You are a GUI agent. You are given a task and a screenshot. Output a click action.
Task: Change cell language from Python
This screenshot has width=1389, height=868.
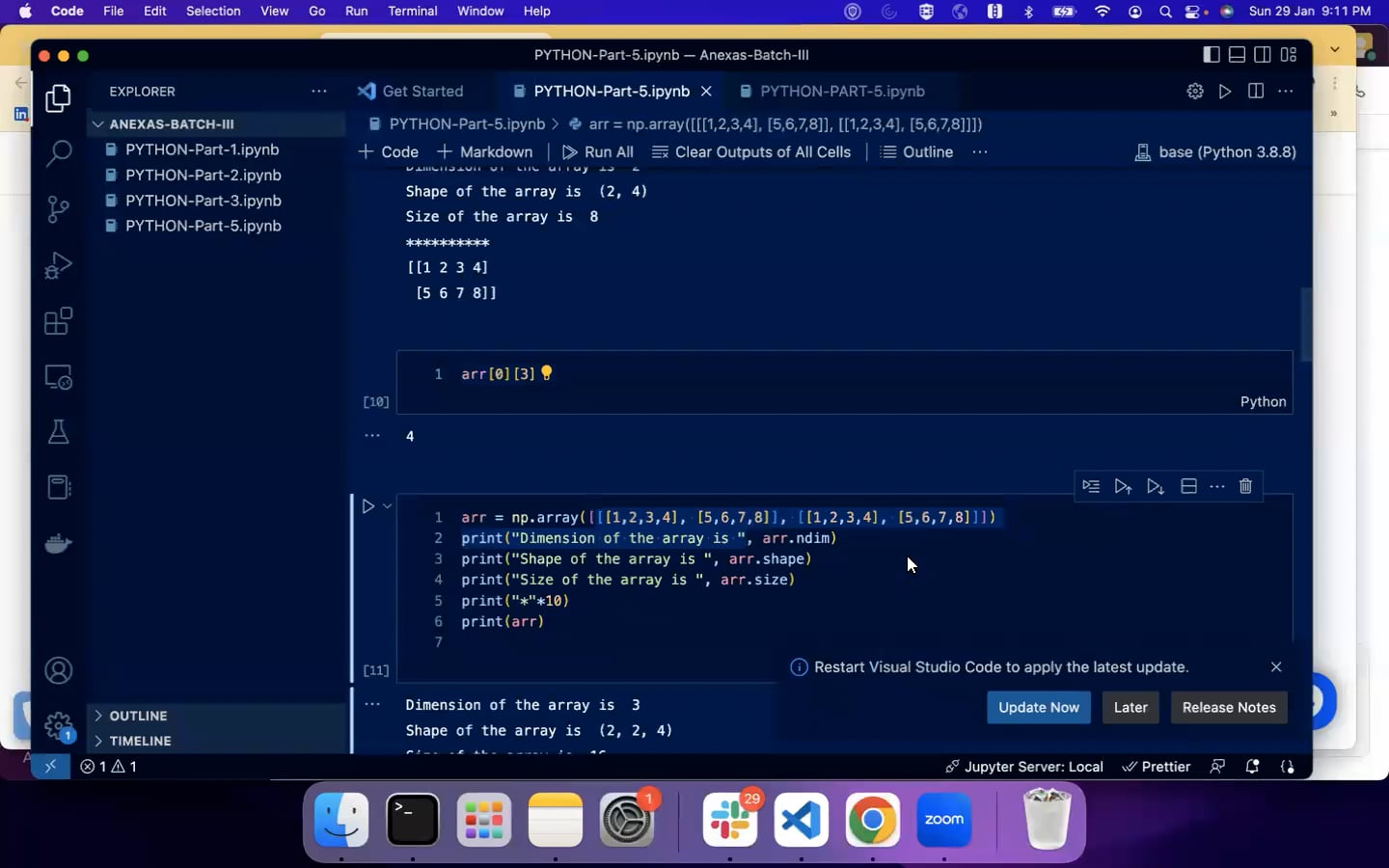pos(1263,402)
